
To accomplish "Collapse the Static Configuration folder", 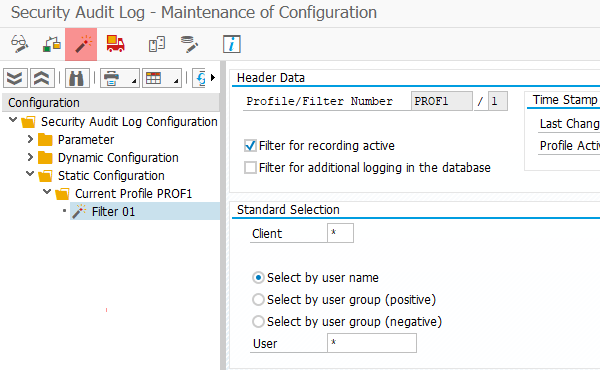I will tap(30, 174).
